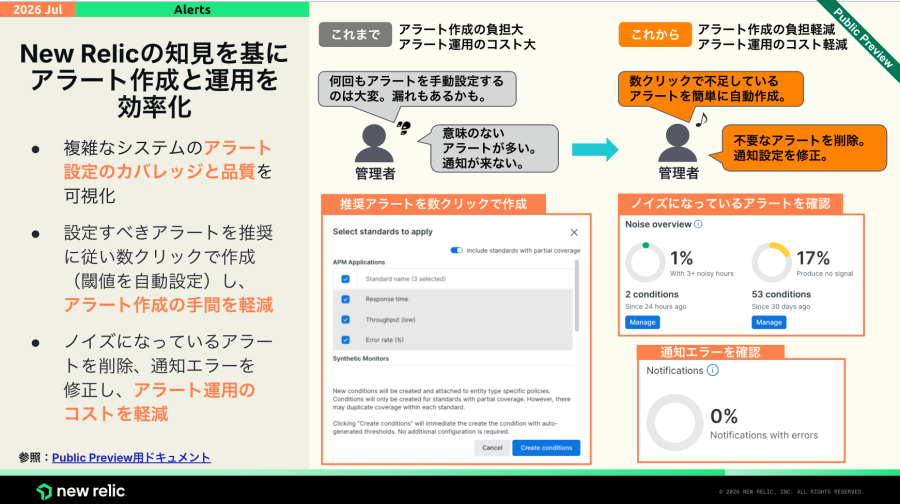Toggle Include standards with partial coverage switch

(x=456, y=250)
